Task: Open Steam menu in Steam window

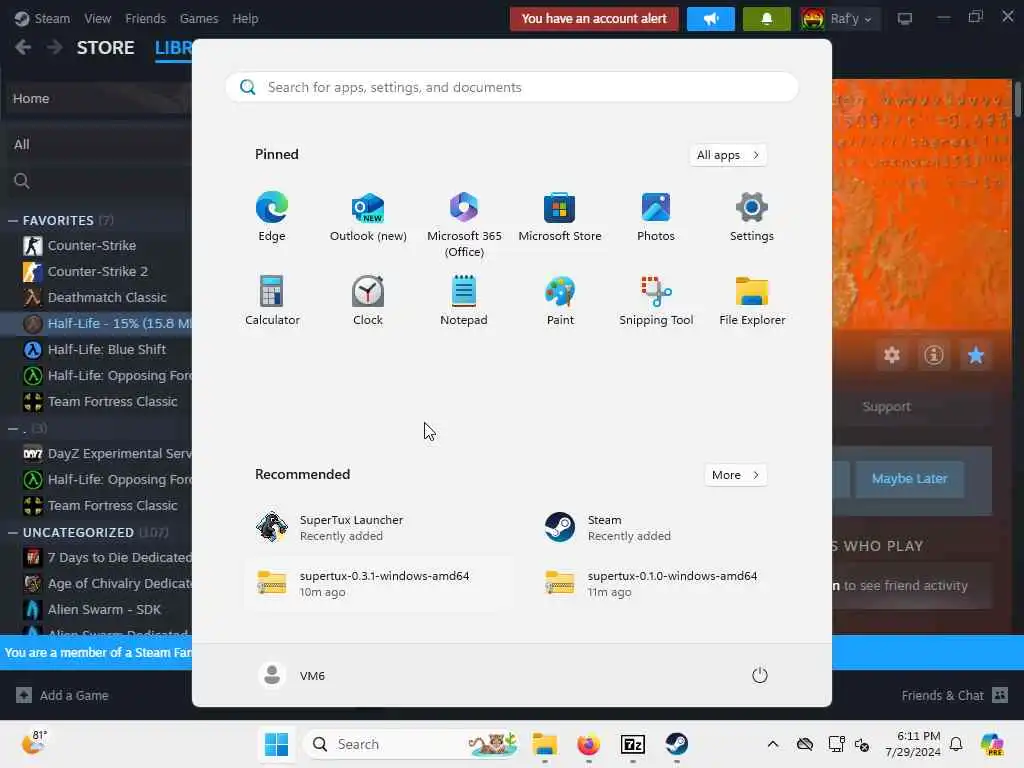Action: tap(52, 18)
